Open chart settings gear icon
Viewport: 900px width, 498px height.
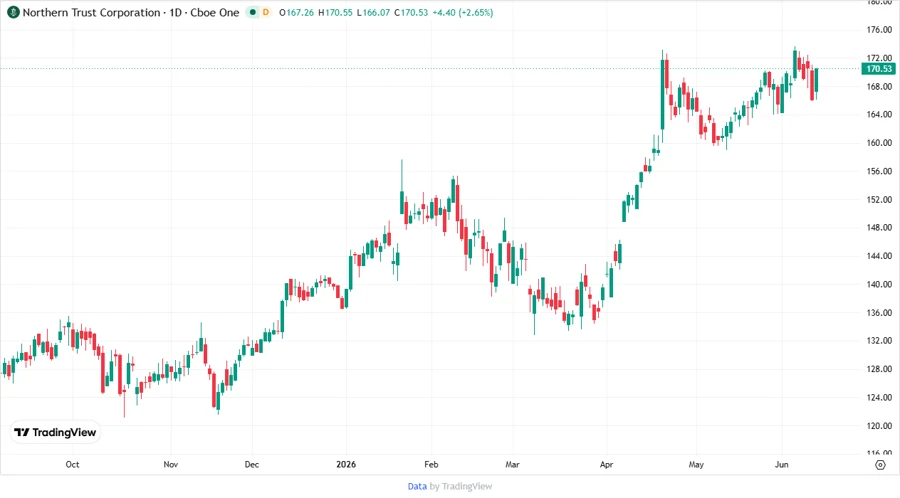coord(880,465)
